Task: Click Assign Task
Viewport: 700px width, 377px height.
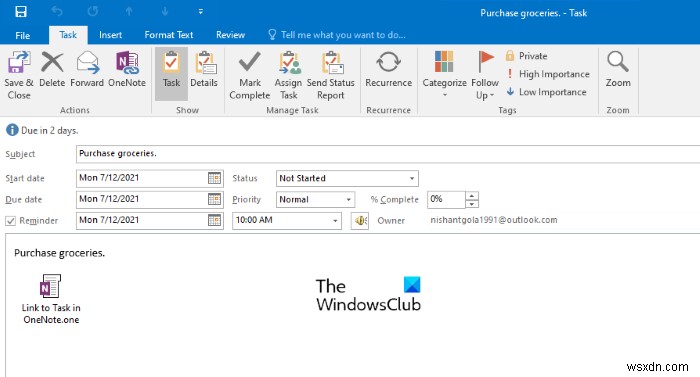Action: [x=288, y=75]
